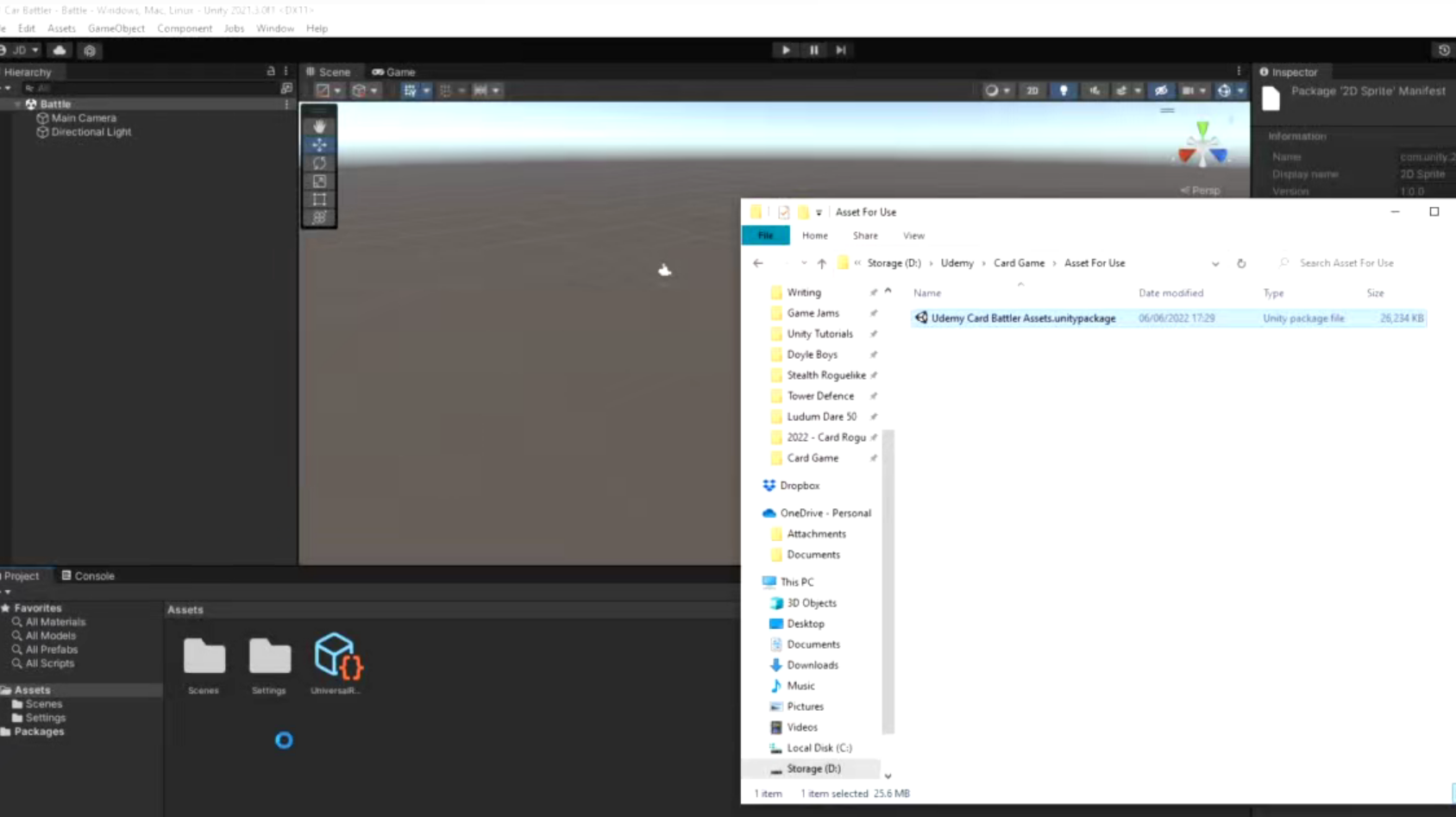Viewport: 1456px width, 817px height.
Task: Open Undo History in Unity toolbar
Action: tap(1444, 50)
